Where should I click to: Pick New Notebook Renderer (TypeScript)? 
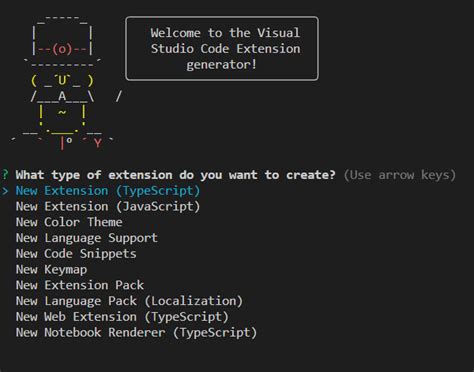point(136,333)
